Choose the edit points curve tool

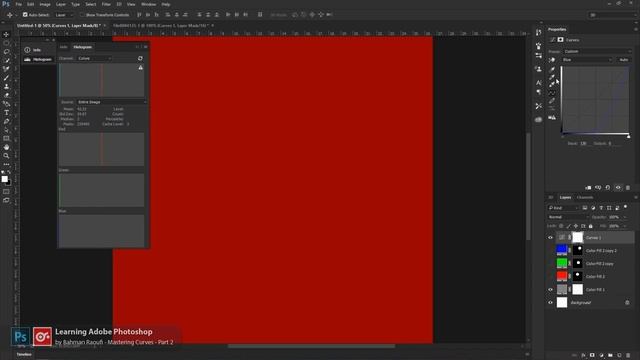coord(552,93)
